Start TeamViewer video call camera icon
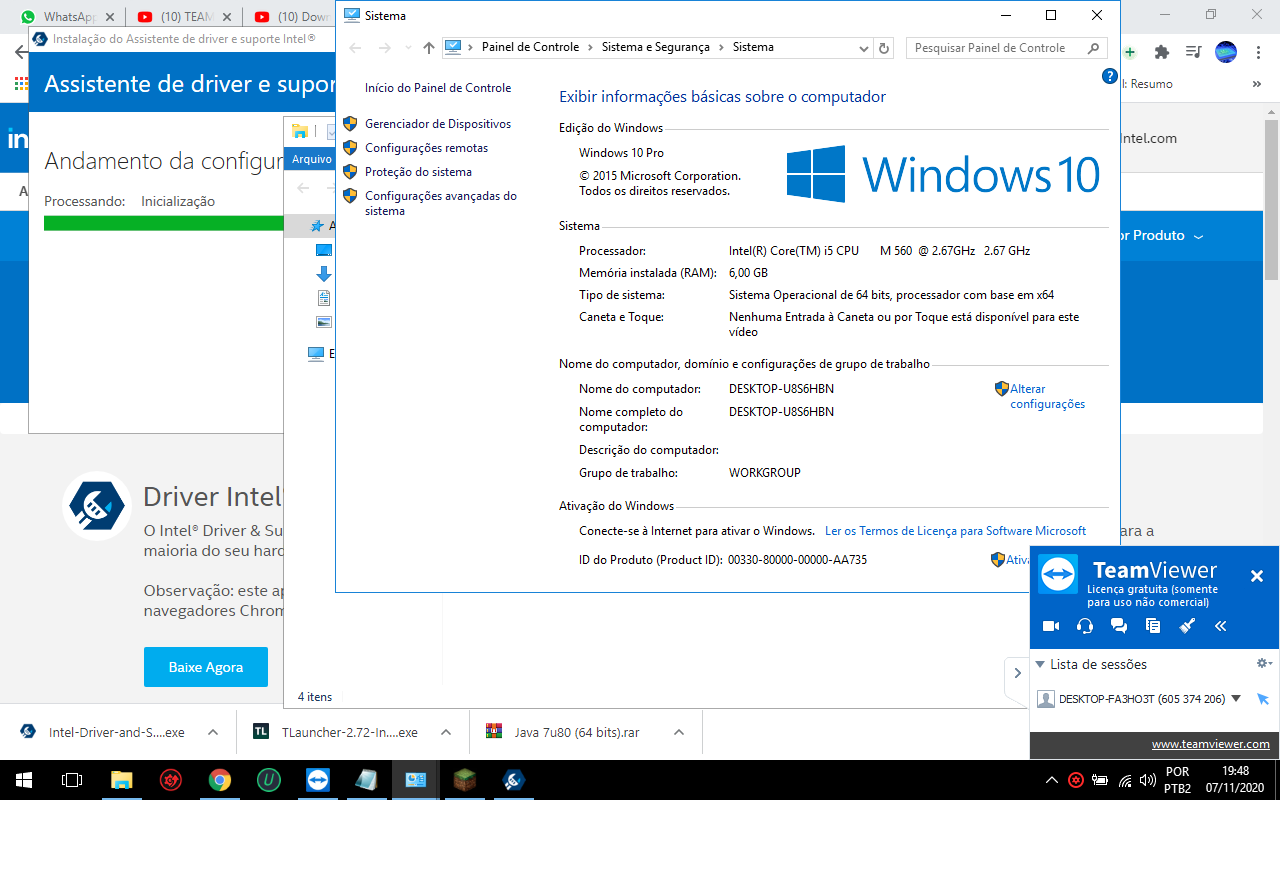 1050,626
